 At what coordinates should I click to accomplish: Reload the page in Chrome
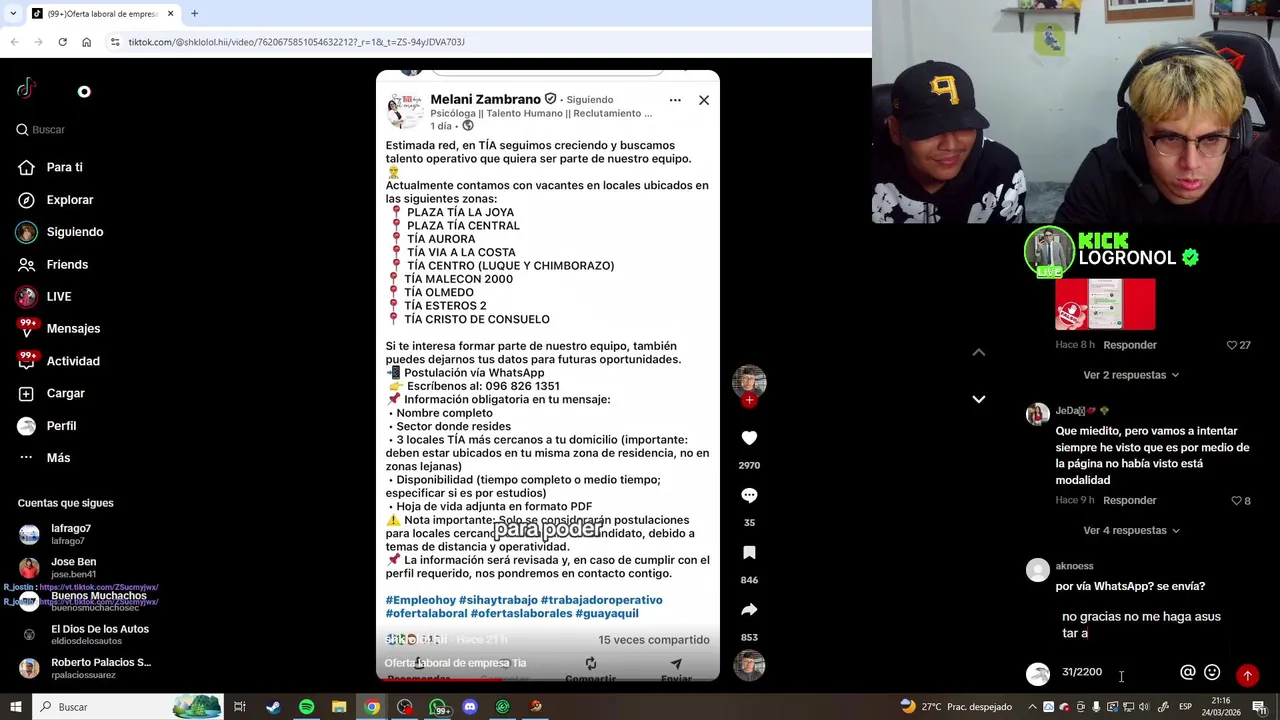click(62, 42)
